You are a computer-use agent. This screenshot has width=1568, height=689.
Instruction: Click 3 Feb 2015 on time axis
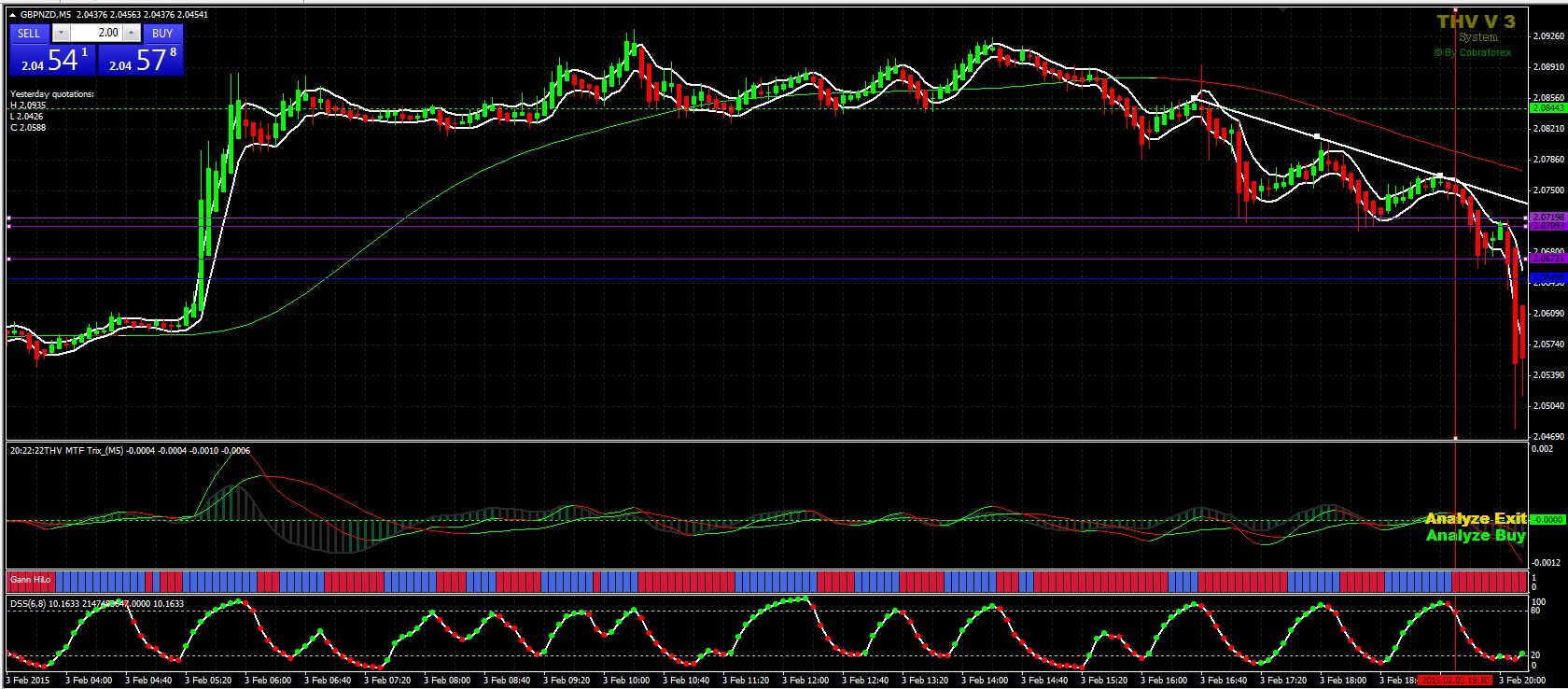tap(28, 680)
